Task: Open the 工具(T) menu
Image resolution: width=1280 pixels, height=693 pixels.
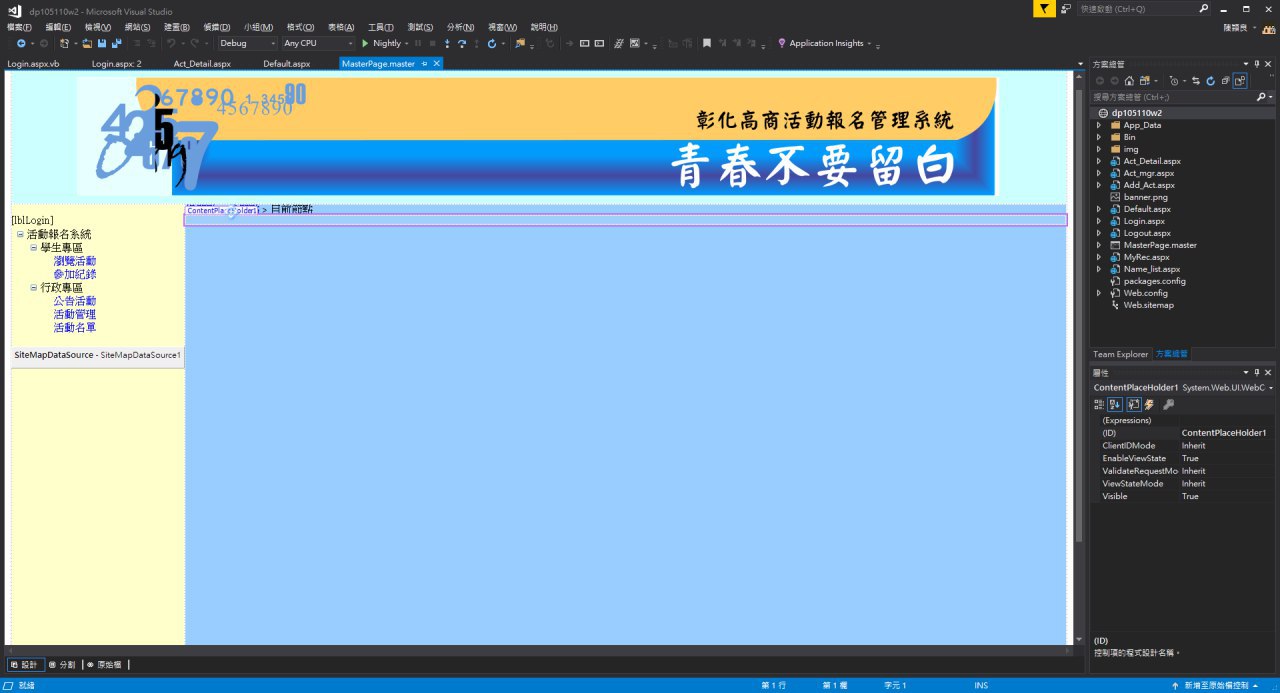Action: [x=380, y=27]
